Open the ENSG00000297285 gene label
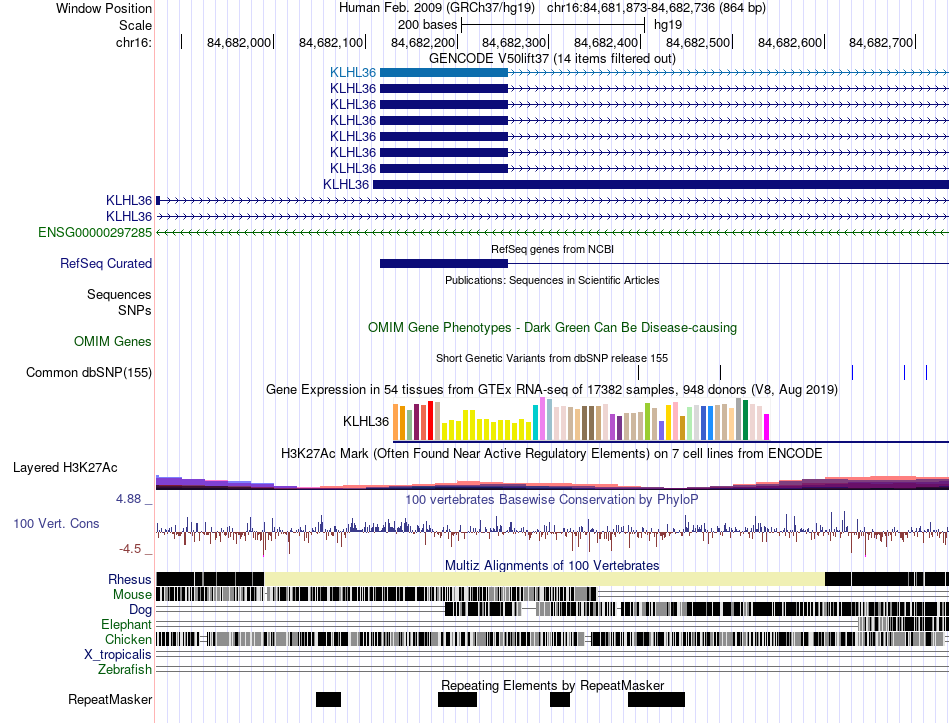Image resolution: width=950 pixels, height=723 pixels. click(x=95, y=233)
